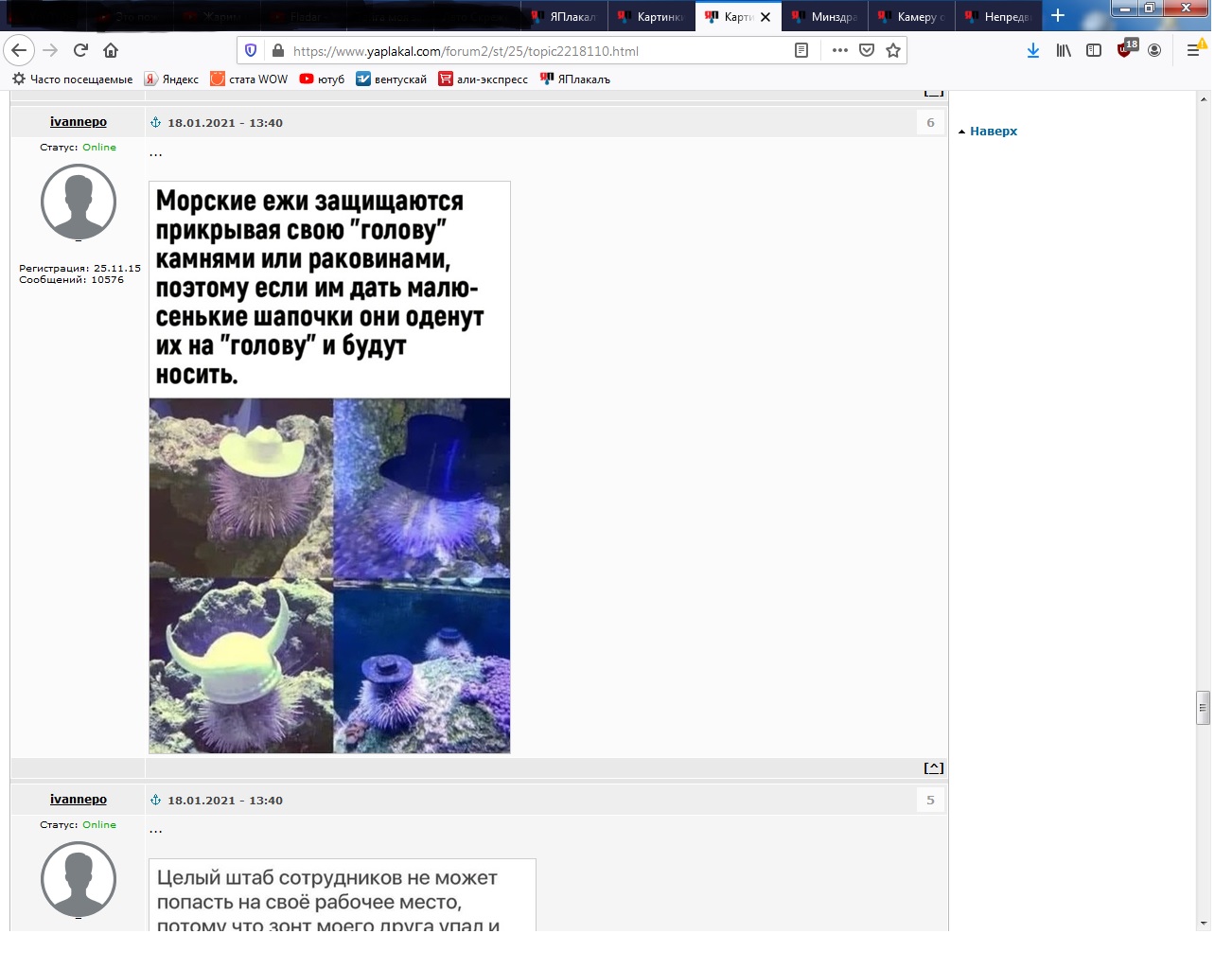Click the anchor icon of post 5
The image size is (1232, 969).
tap(156, 800)
